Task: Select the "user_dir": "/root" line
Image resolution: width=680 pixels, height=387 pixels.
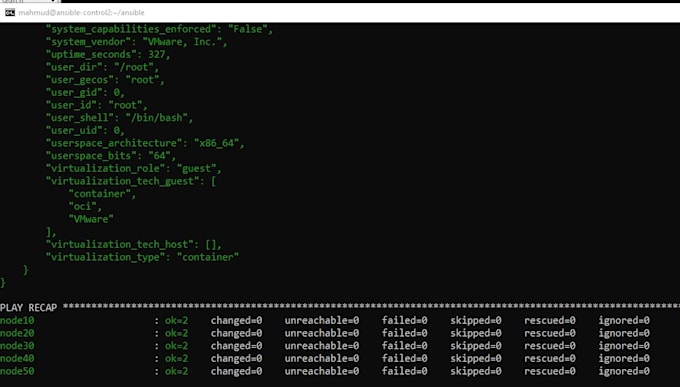Action: [x=102, y=67]
